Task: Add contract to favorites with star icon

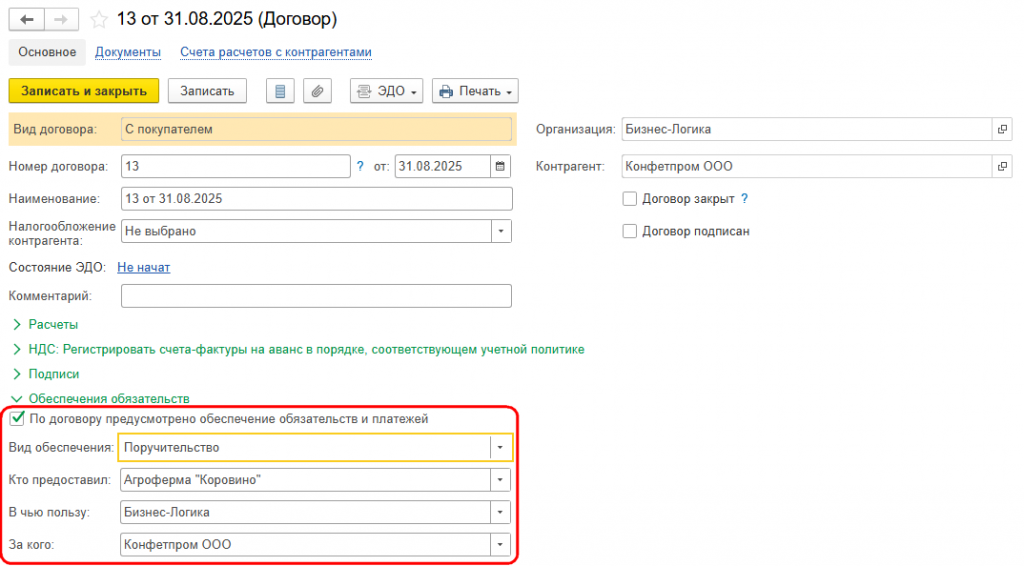Action: [99, 20]
